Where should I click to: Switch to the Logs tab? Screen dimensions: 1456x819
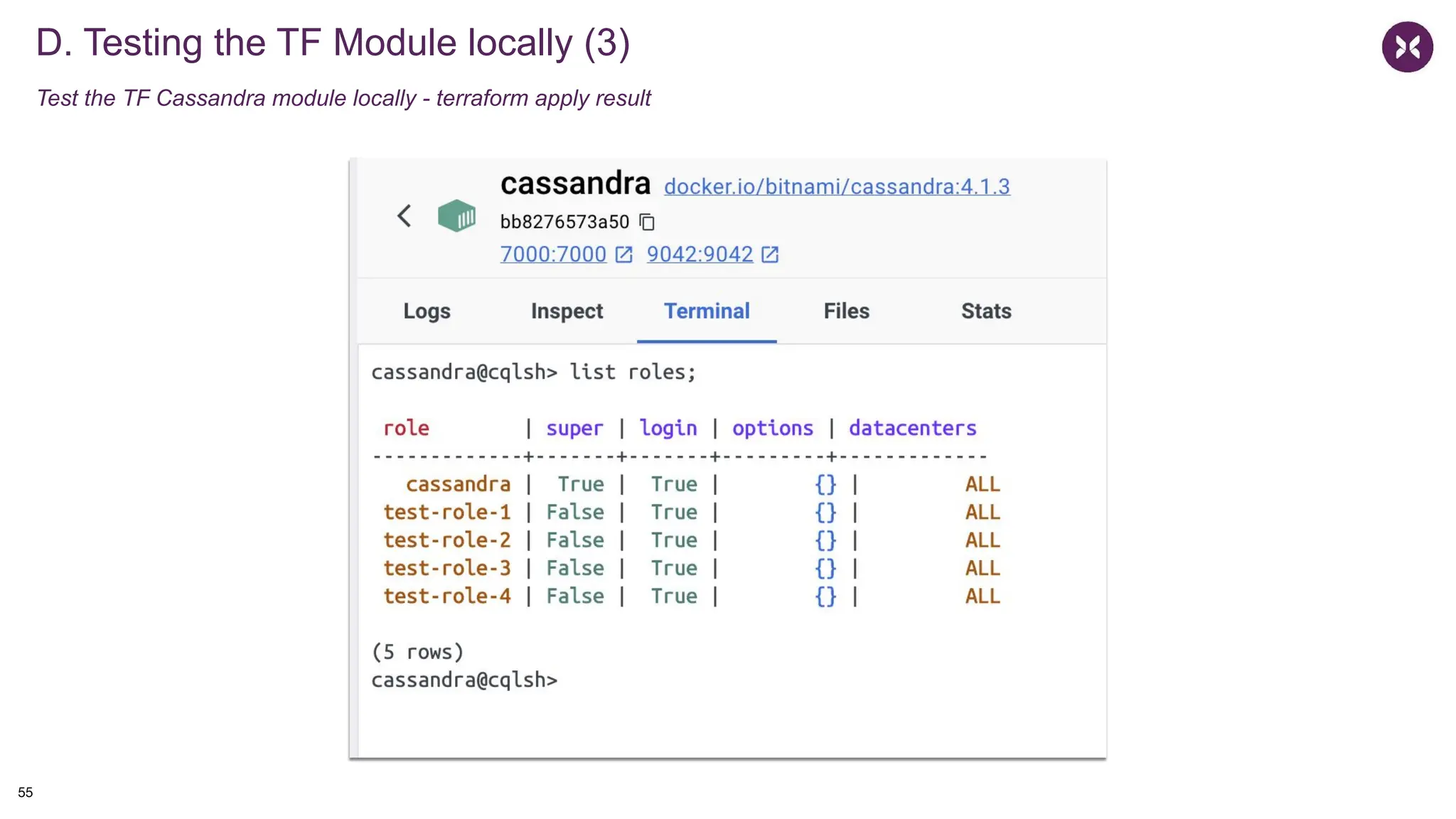(427, 311)
